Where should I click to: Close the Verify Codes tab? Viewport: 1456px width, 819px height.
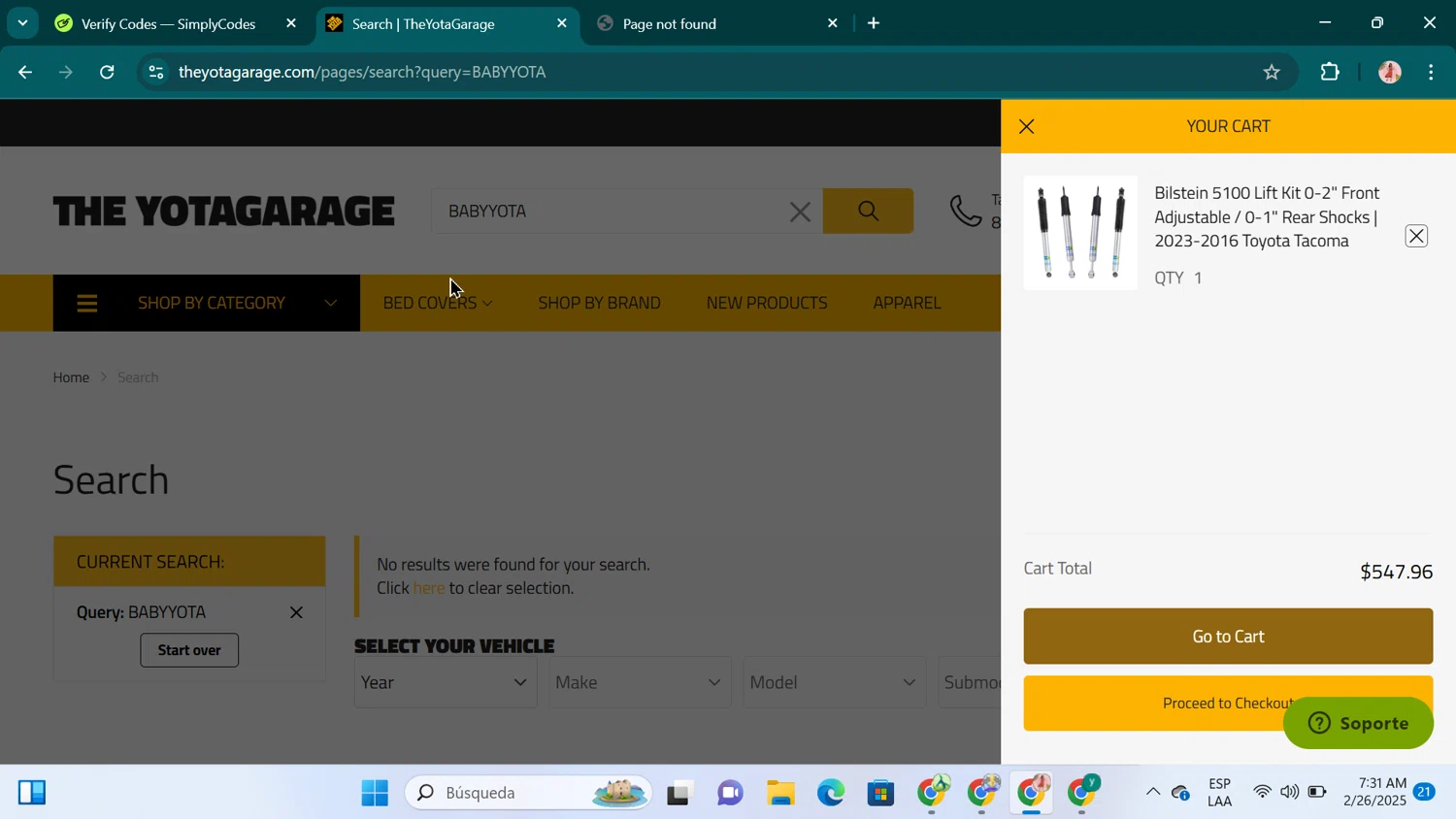pos(291,23)
